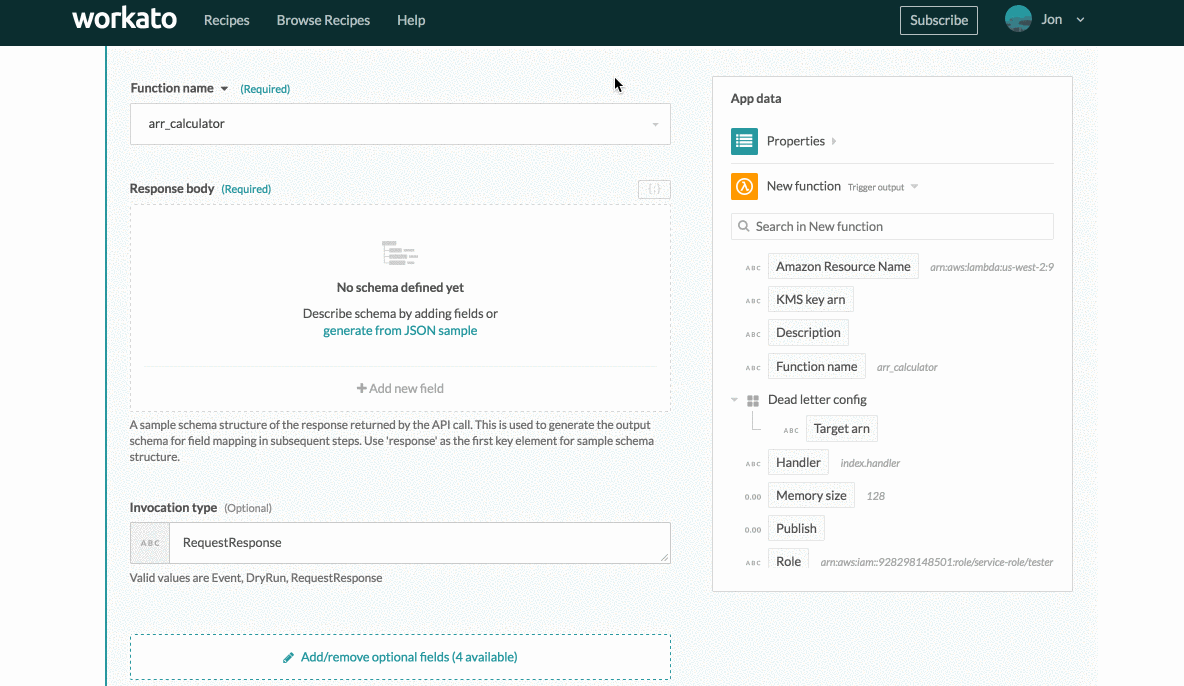
Task: Click the ABC type icon beside RequestResponse
Action: click(150, 543)
